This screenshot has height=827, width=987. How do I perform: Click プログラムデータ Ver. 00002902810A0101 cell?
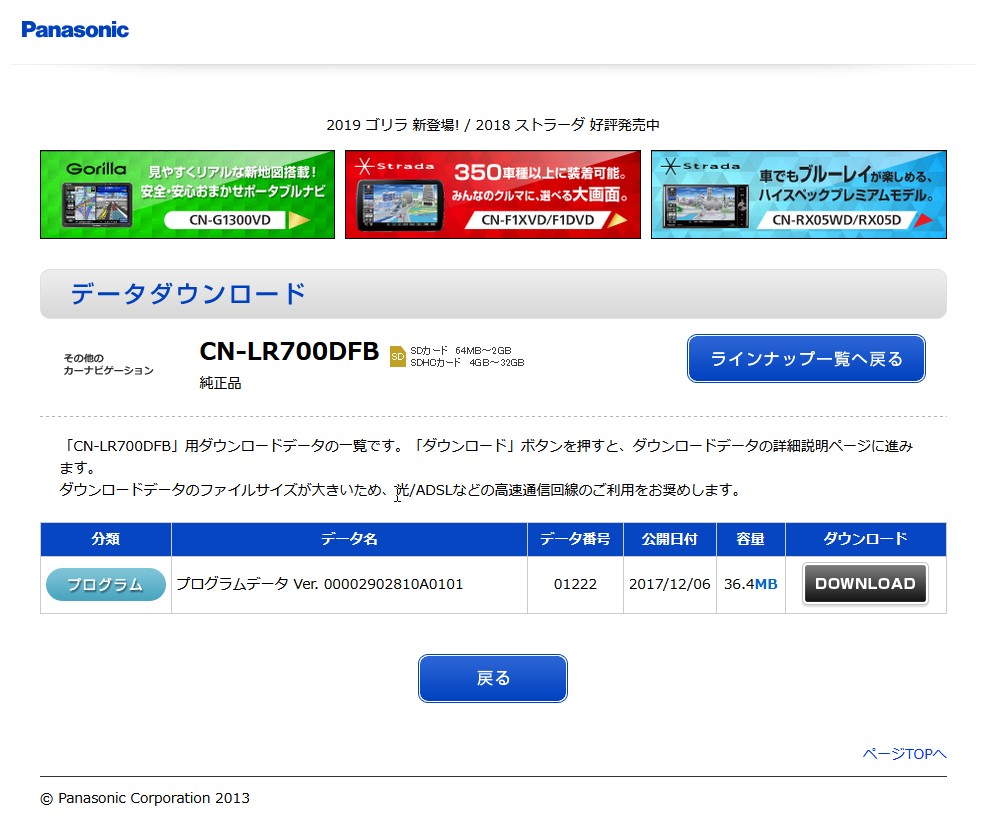click(x=349, y=585)
